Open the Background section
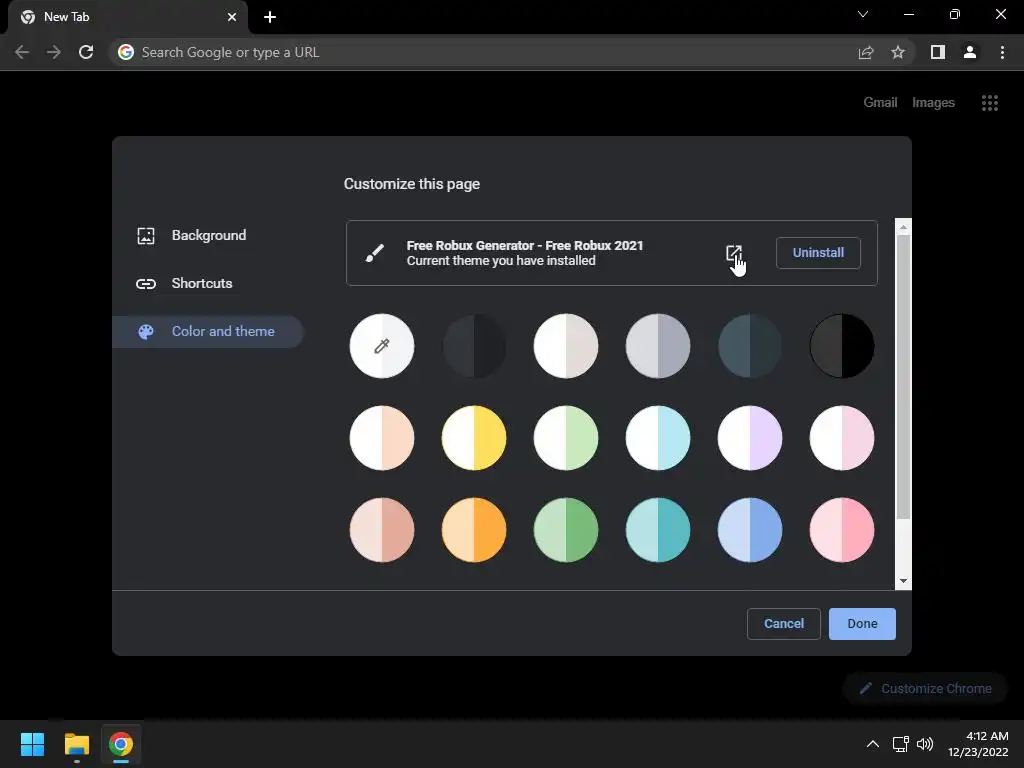1024x768 pixels. [208, 236]
